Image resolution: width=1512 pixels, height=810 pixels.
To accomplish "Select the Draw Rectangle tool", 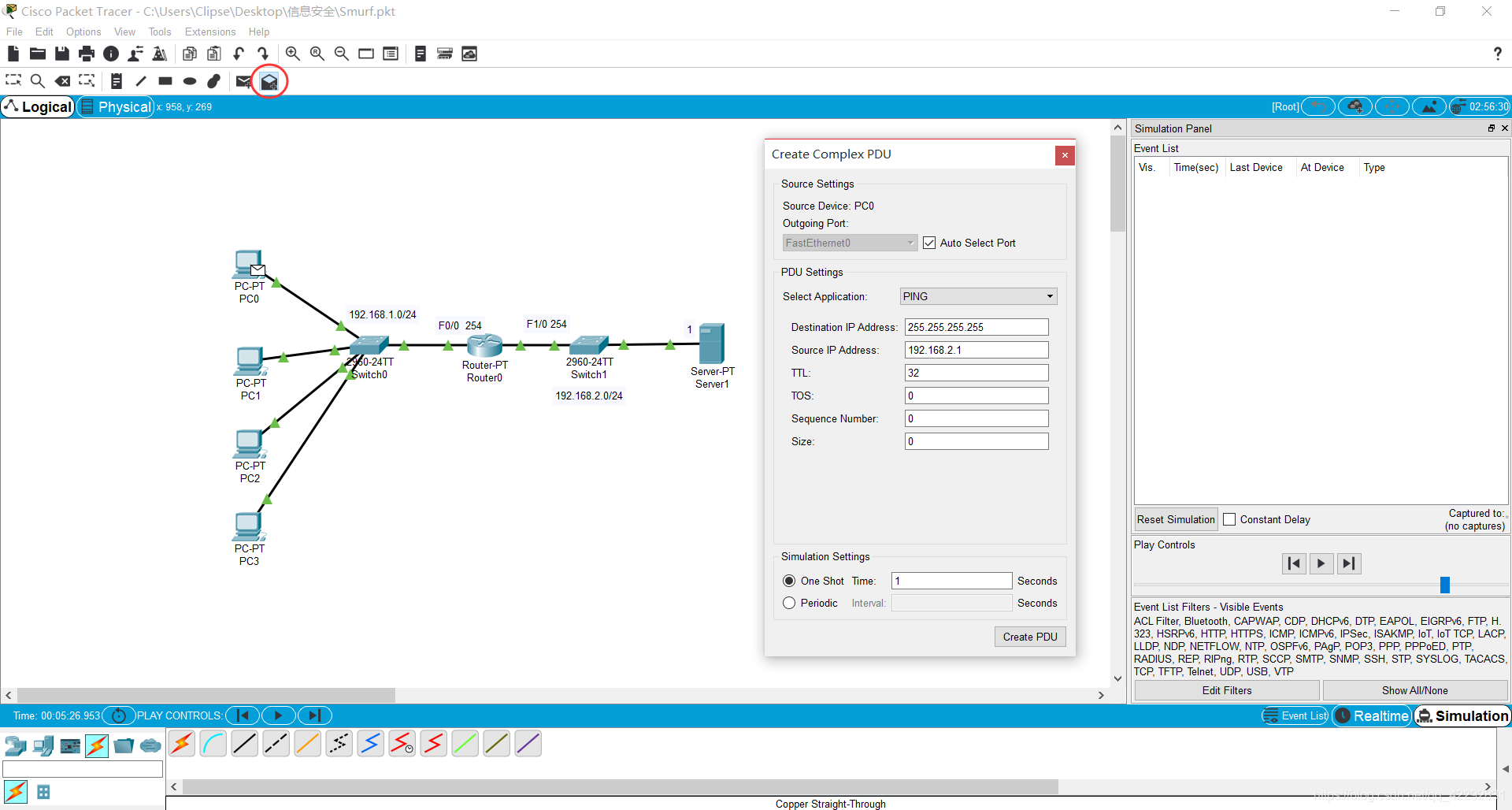I will point(165,80).
